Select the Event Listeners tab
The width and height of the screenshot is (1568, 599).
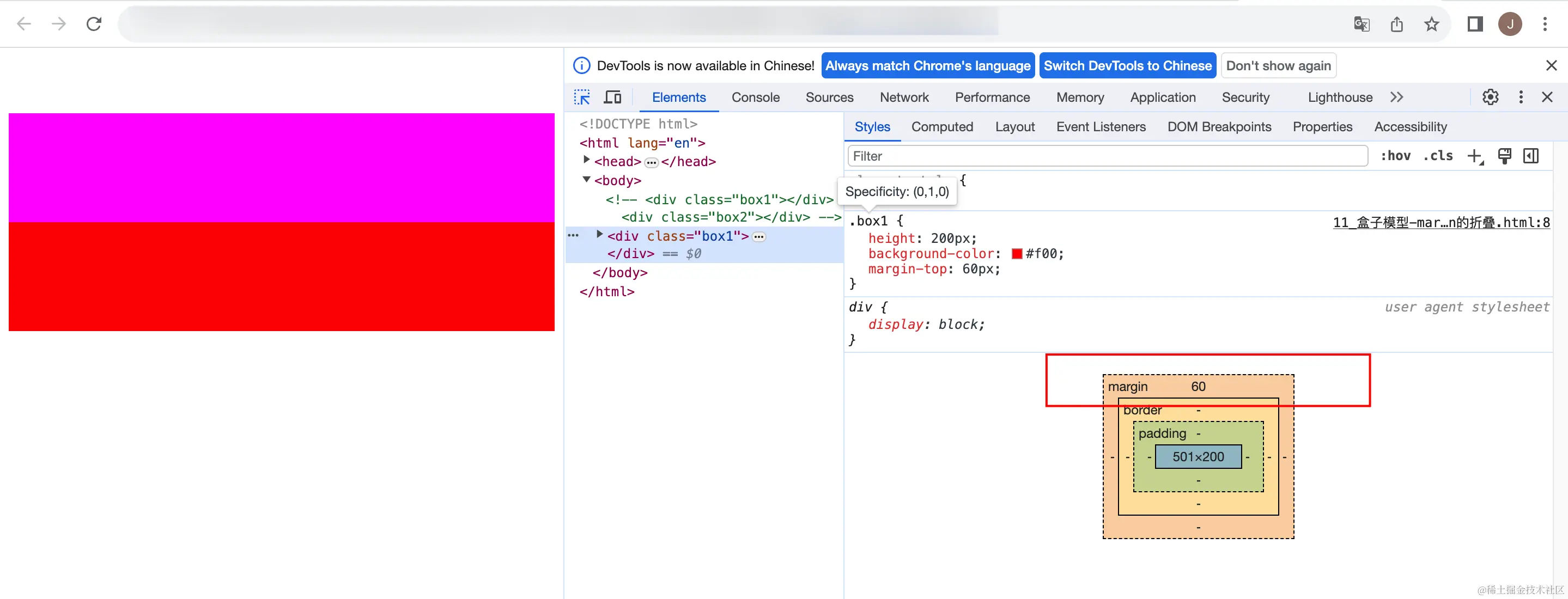point(1101,127)
